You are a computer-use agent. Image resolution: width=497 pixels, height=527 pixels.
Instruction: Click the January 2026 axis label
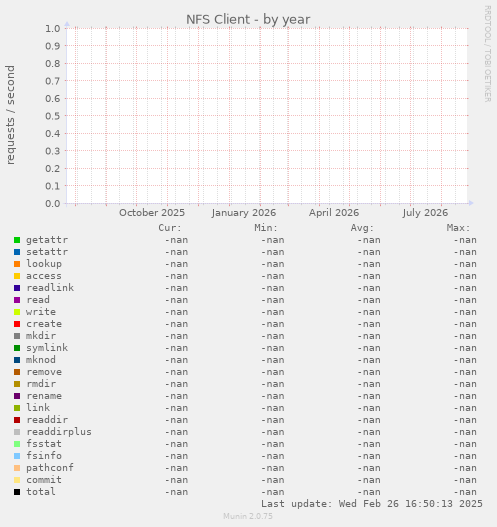(x=244, y=213)
